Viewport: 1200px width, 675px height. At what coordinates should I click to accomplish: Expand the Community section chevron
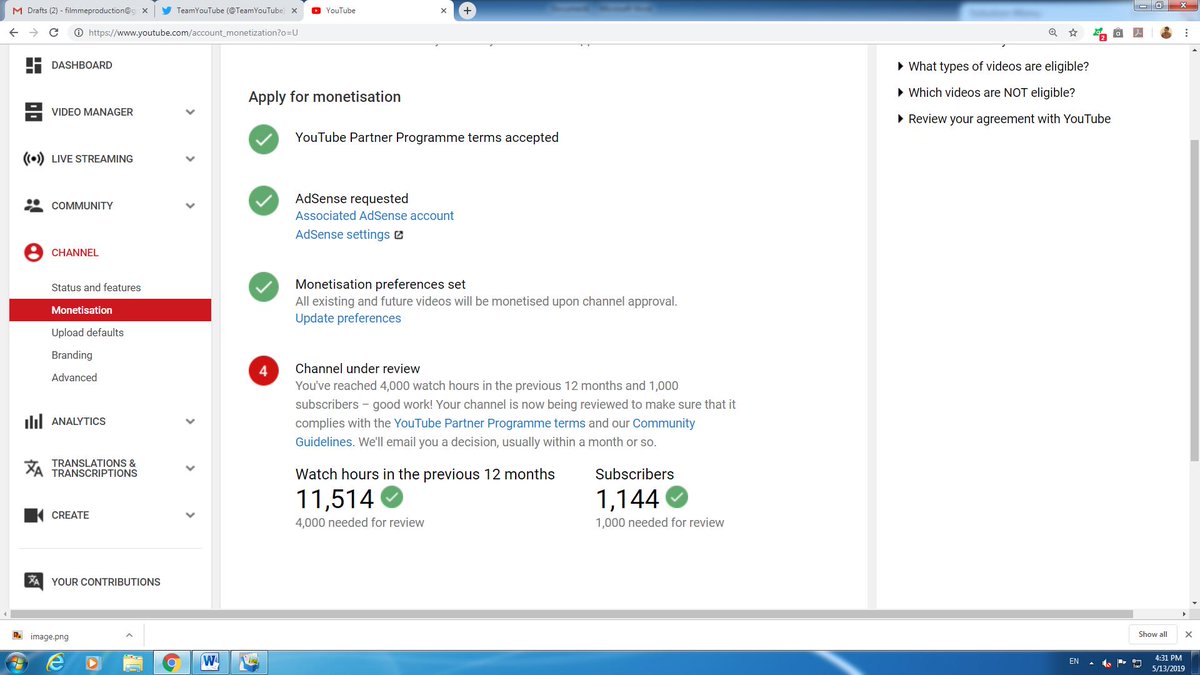point(190,206)
